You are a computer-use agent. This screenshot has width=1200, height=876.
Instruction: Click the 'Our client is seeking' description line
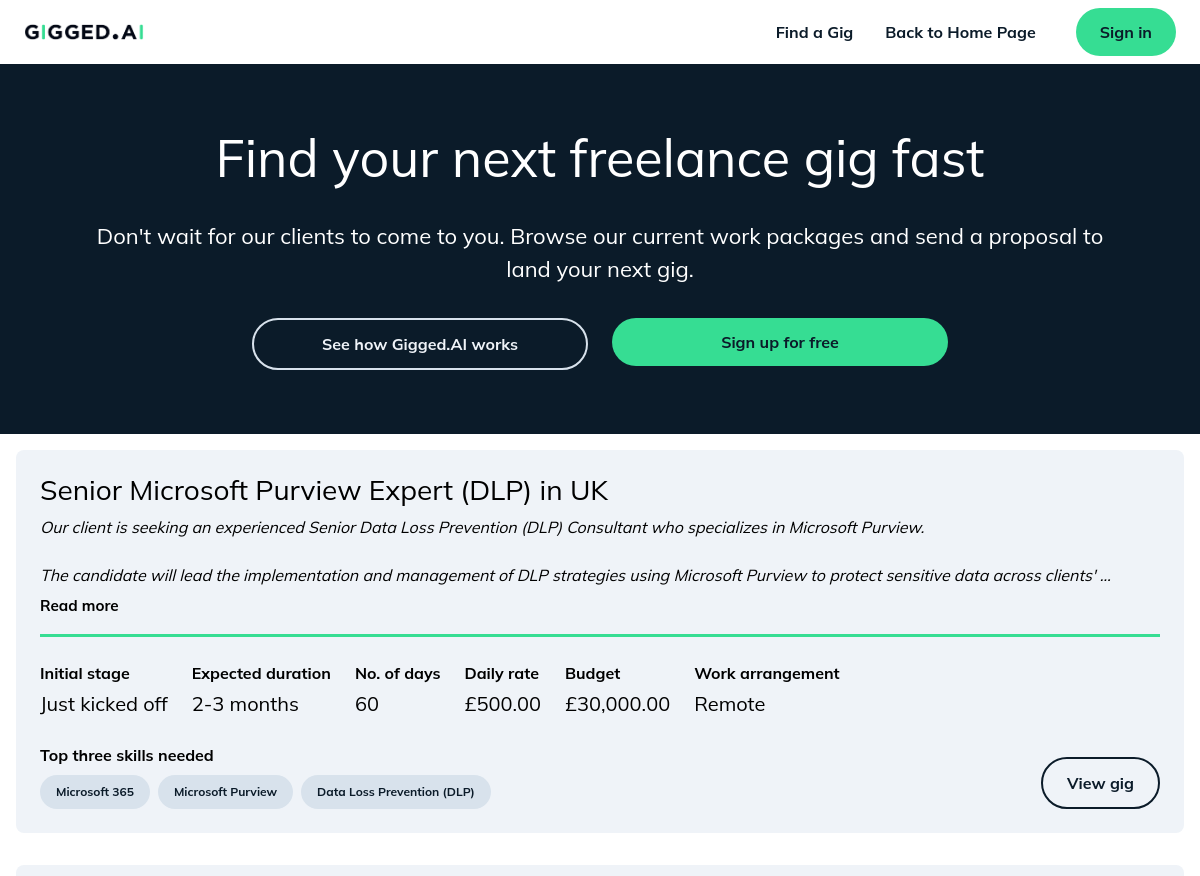(x=482, y=528)
